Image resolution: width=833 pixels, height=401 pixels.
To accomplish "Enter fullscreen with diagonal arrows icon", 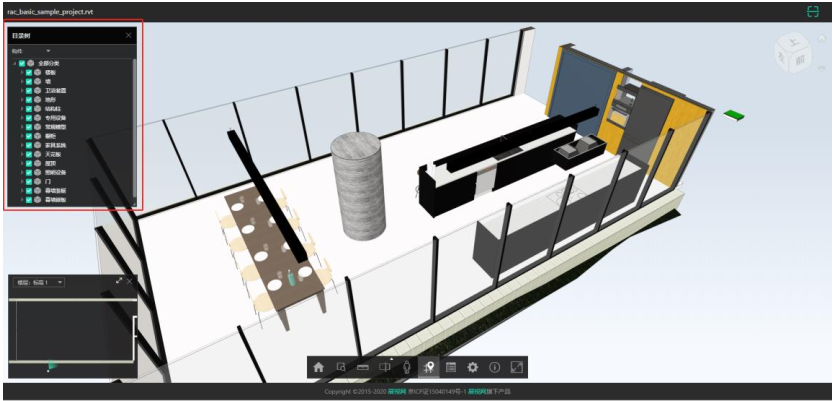I will coord(516,367).
